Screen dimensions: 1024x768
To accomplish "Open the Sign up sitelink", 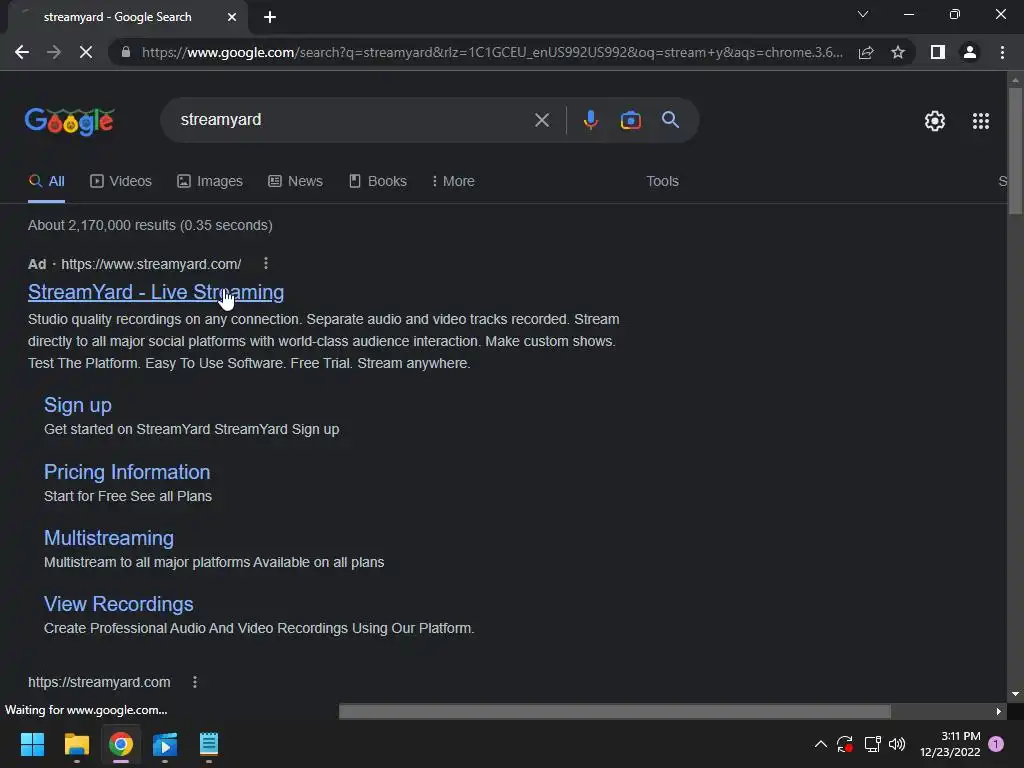I will click(78, 405).
